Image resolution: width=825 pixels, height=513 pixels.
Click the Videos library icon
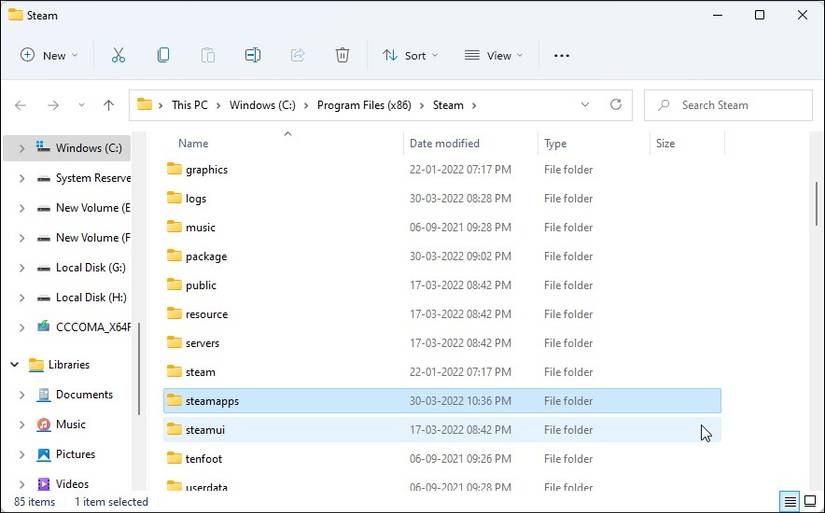point(43,484)
